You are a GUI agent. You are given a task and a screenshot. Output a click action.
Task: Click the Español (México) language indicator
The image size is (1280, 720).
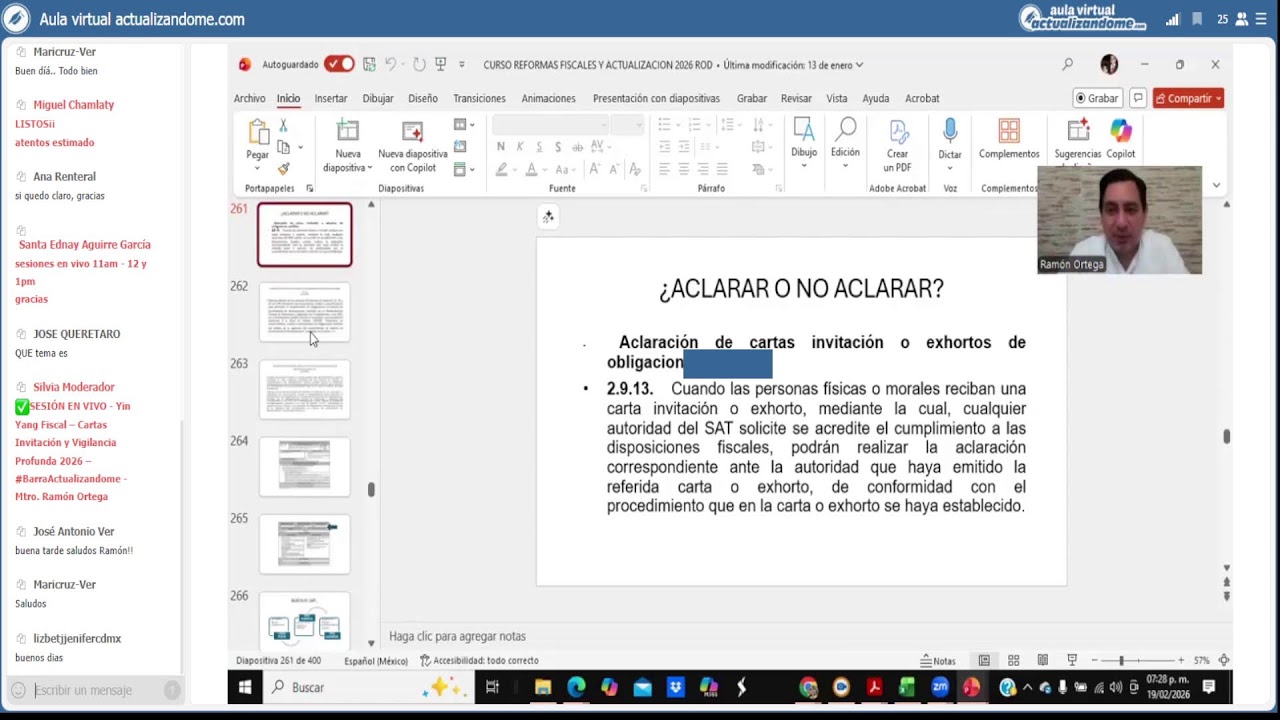(376, 660)
